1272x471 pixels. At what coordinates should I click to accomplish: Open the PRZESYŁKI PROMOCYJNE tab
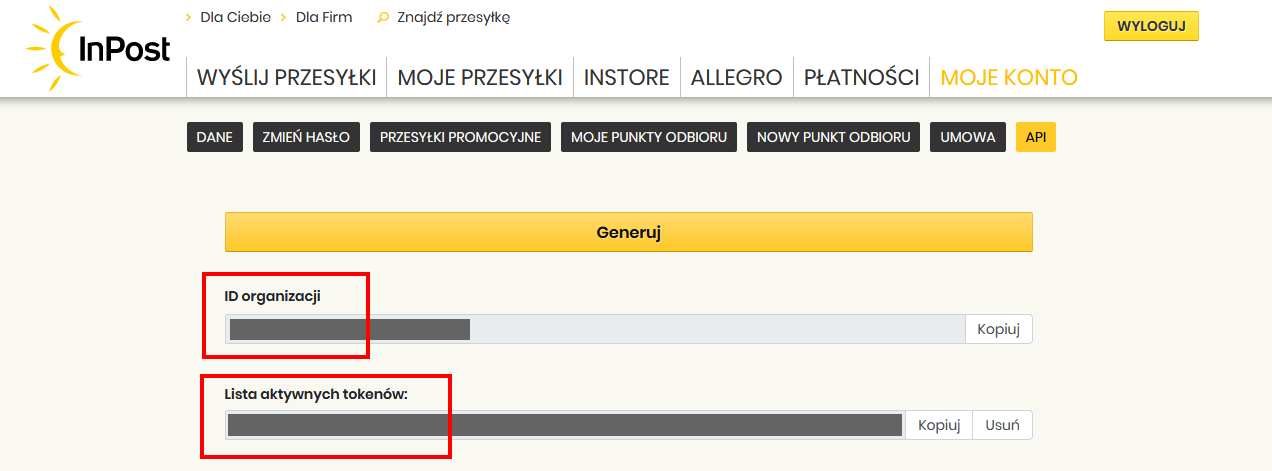[x=460, y=138]
